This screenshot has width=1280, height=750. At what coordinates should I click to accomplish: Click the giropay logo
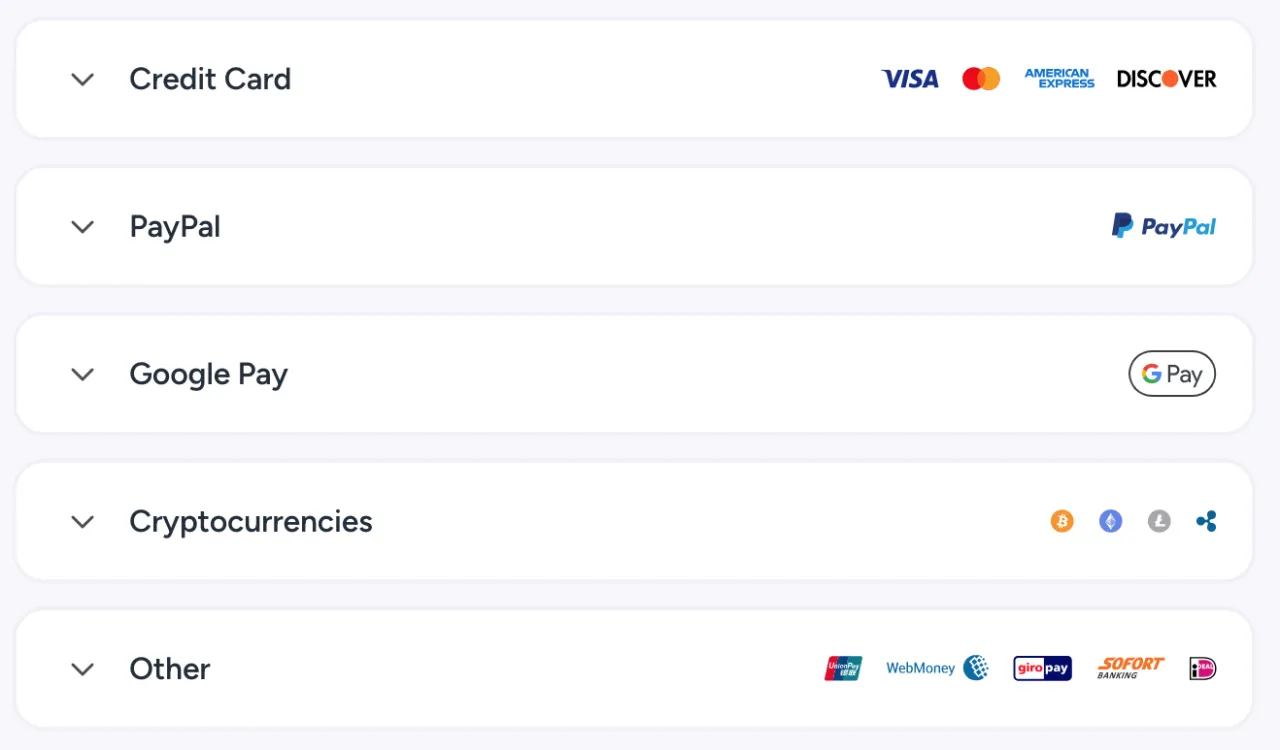click(x=1042, y=668)
